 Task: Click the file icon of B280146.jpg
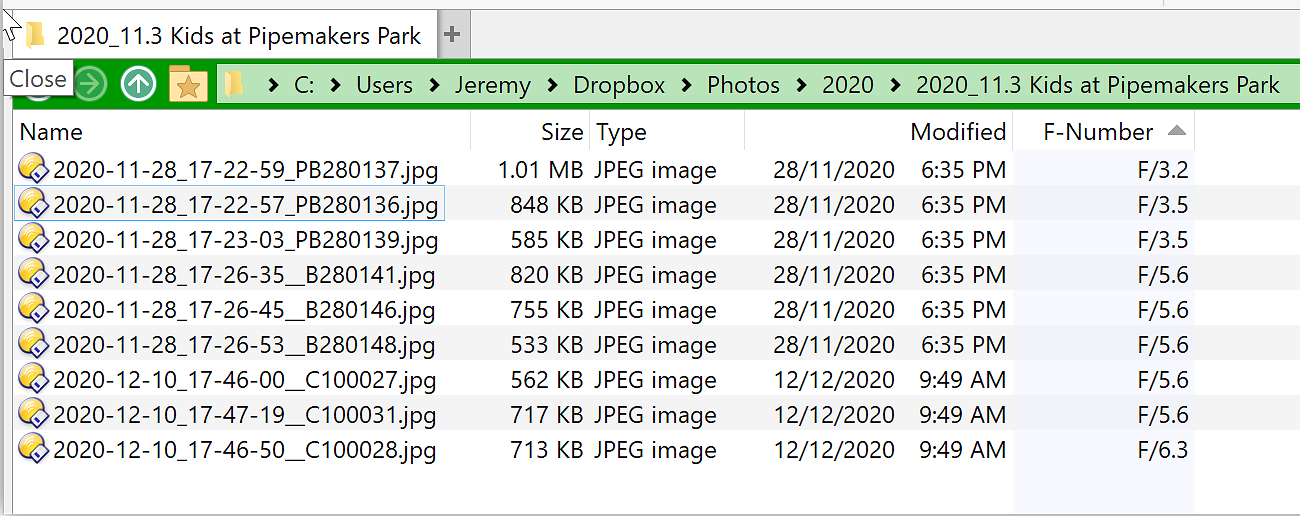tap(33, 309)
